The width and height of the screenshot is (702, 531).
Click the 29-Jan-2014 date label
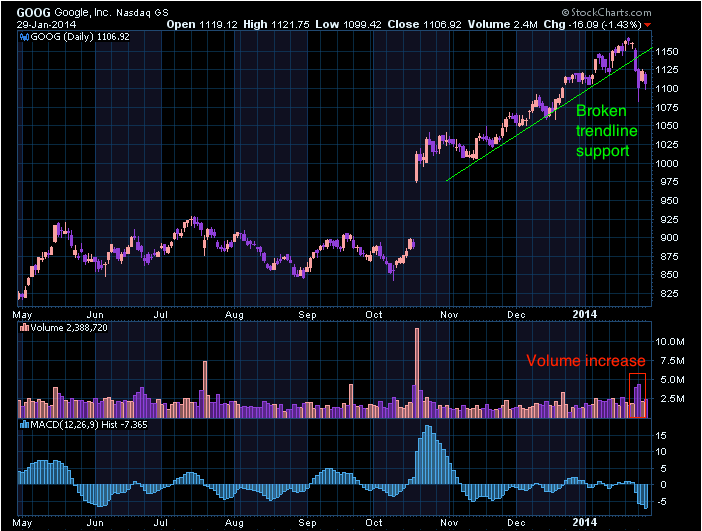[x=46, y=25]
